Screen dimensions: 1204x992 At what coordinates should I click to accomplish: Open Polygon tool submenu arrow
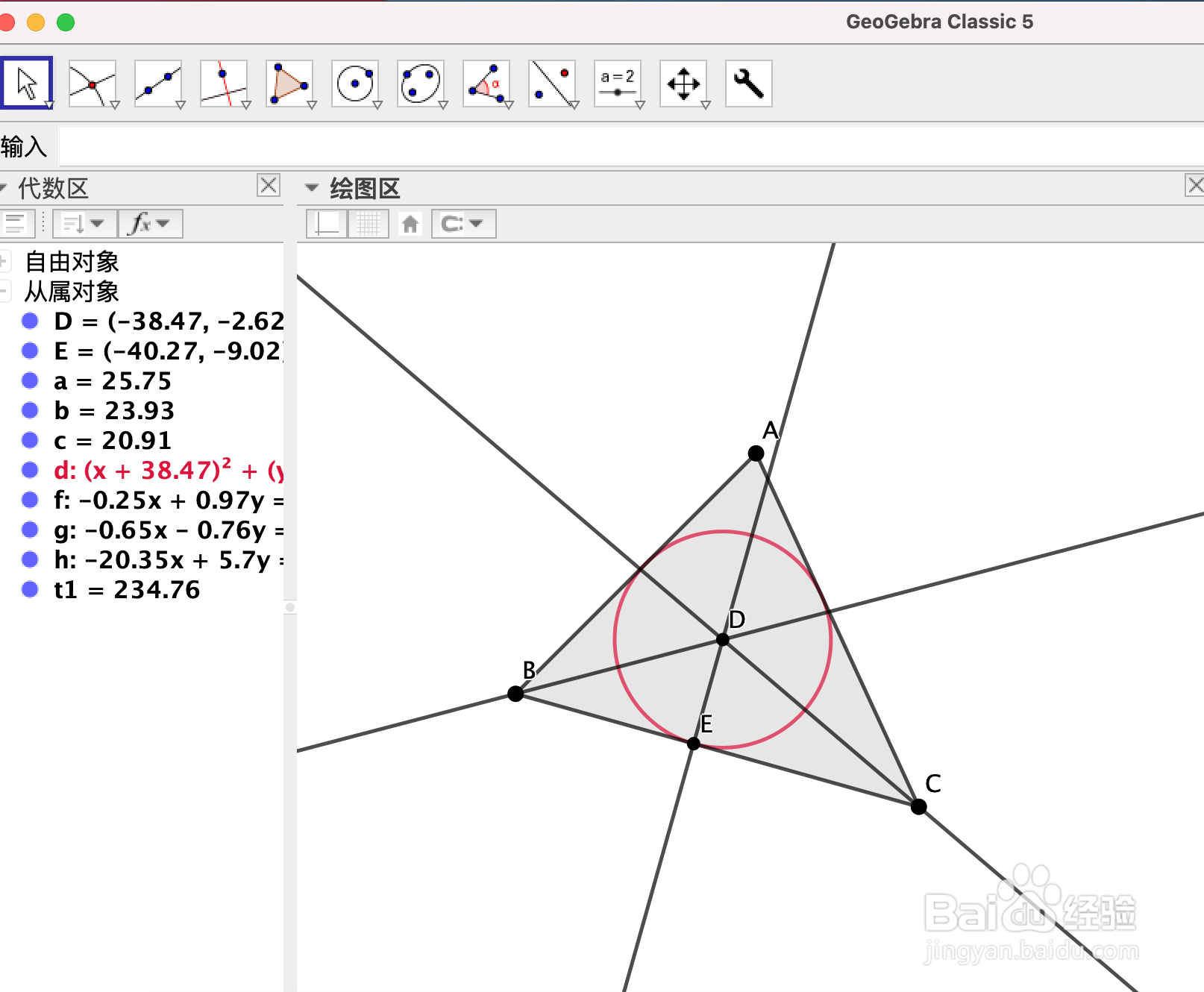312,105
